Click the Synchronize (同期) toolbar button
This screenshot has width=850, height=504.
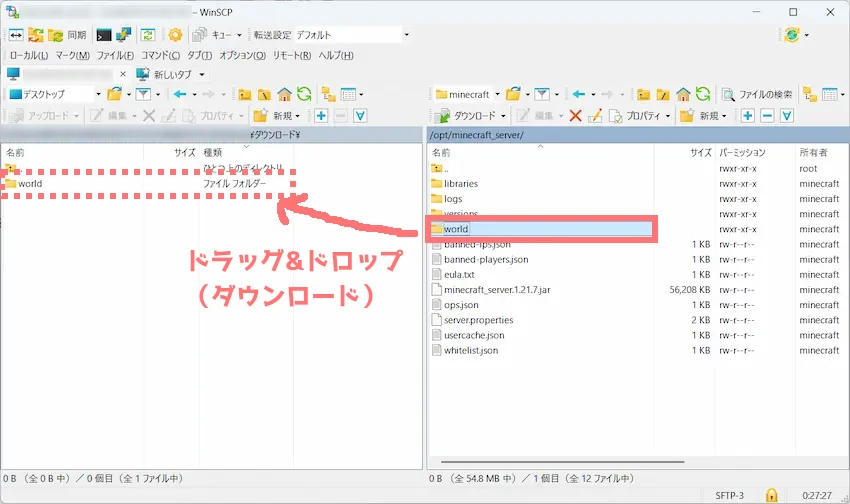(x=67, y=35)
